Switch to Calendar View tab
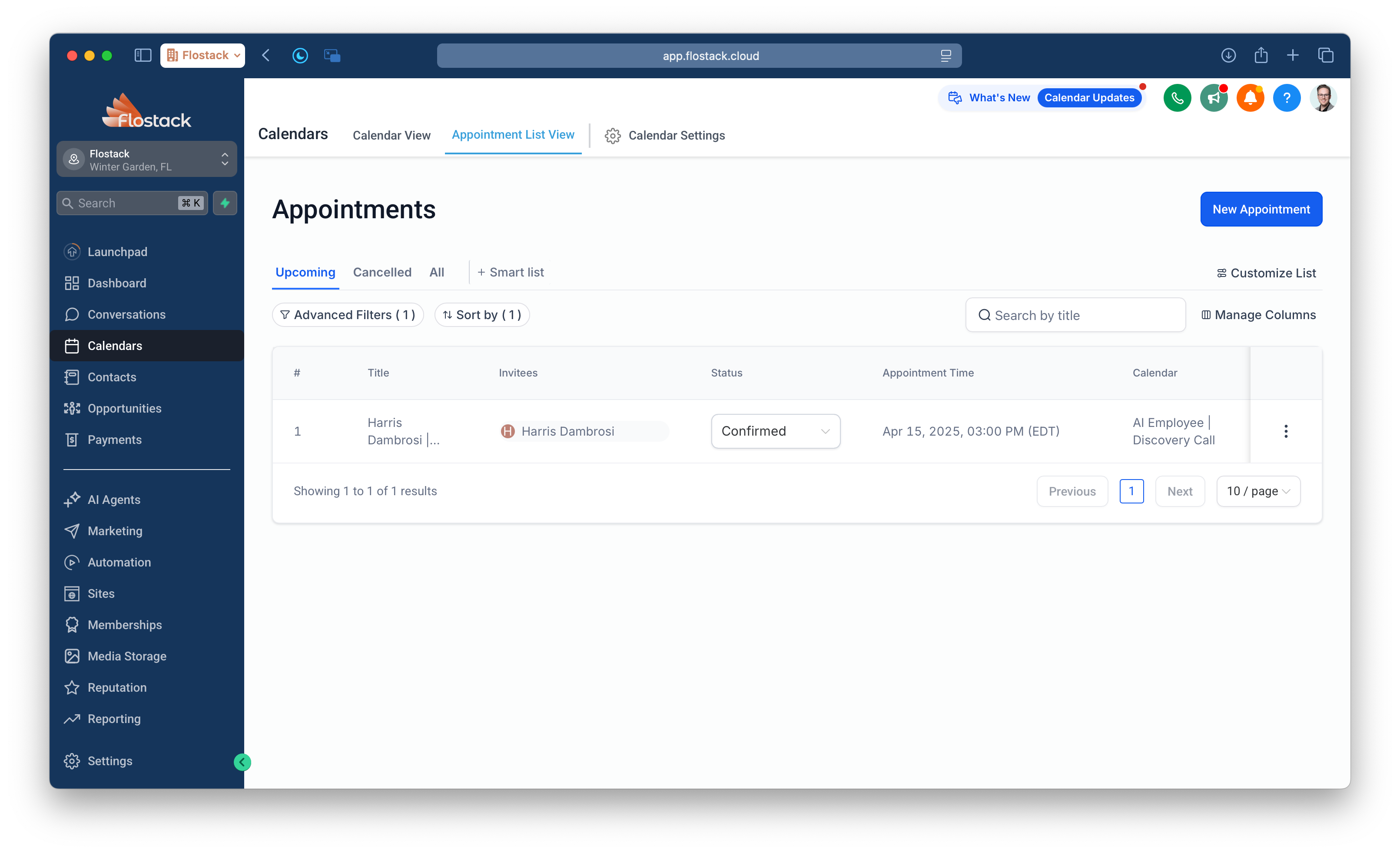The image size is (1400, 853). point(391,135)
